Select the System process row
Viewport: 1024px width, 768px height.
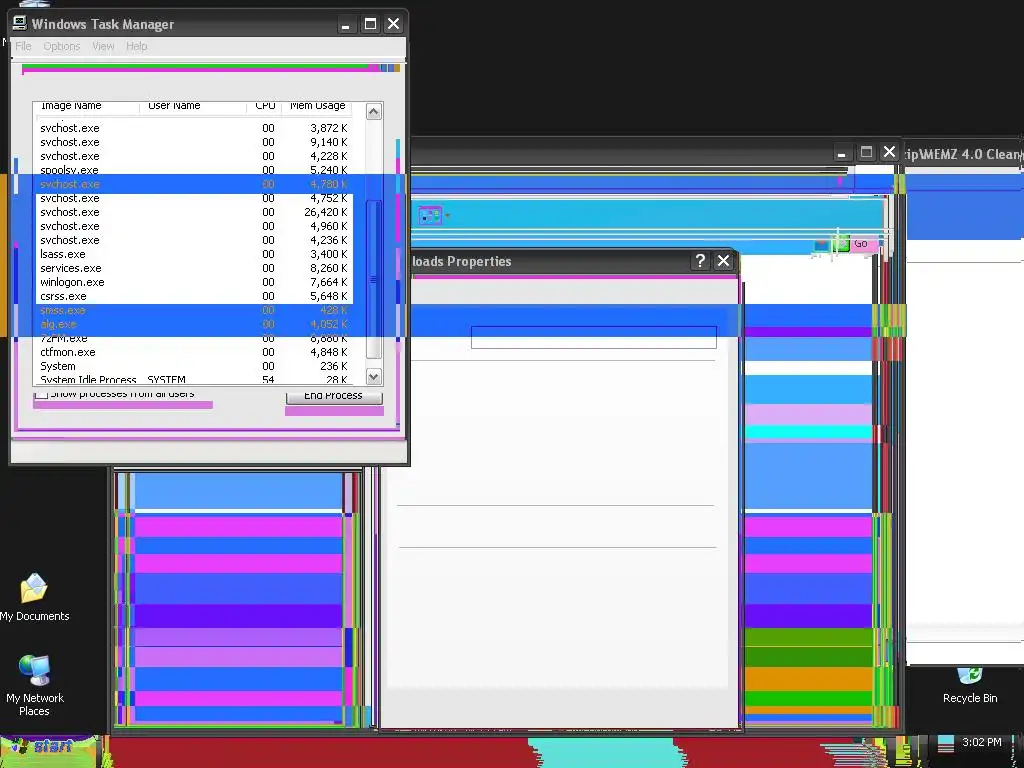194,366
